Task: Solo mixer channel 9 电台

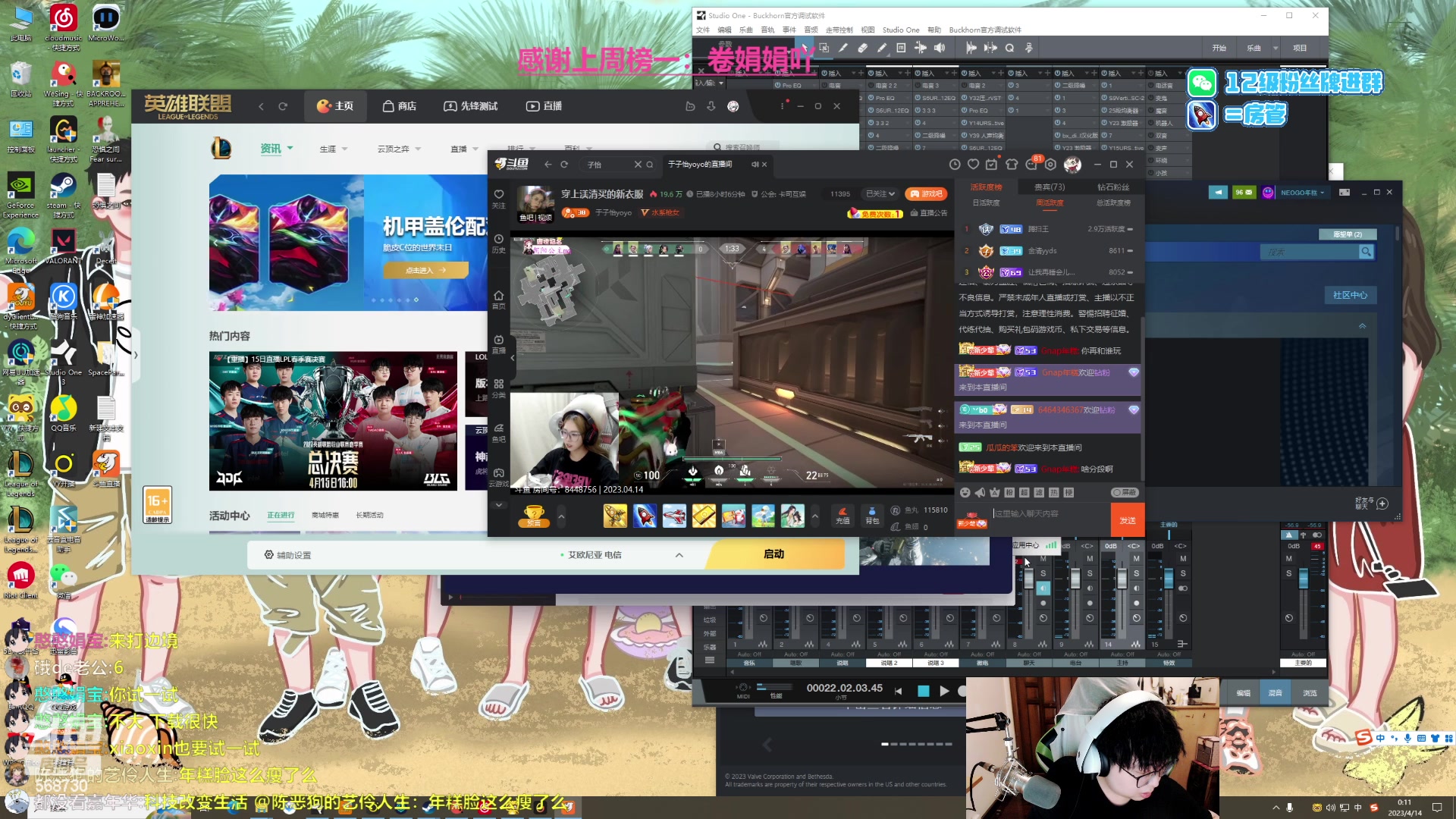Action: tap(1090, 573)
